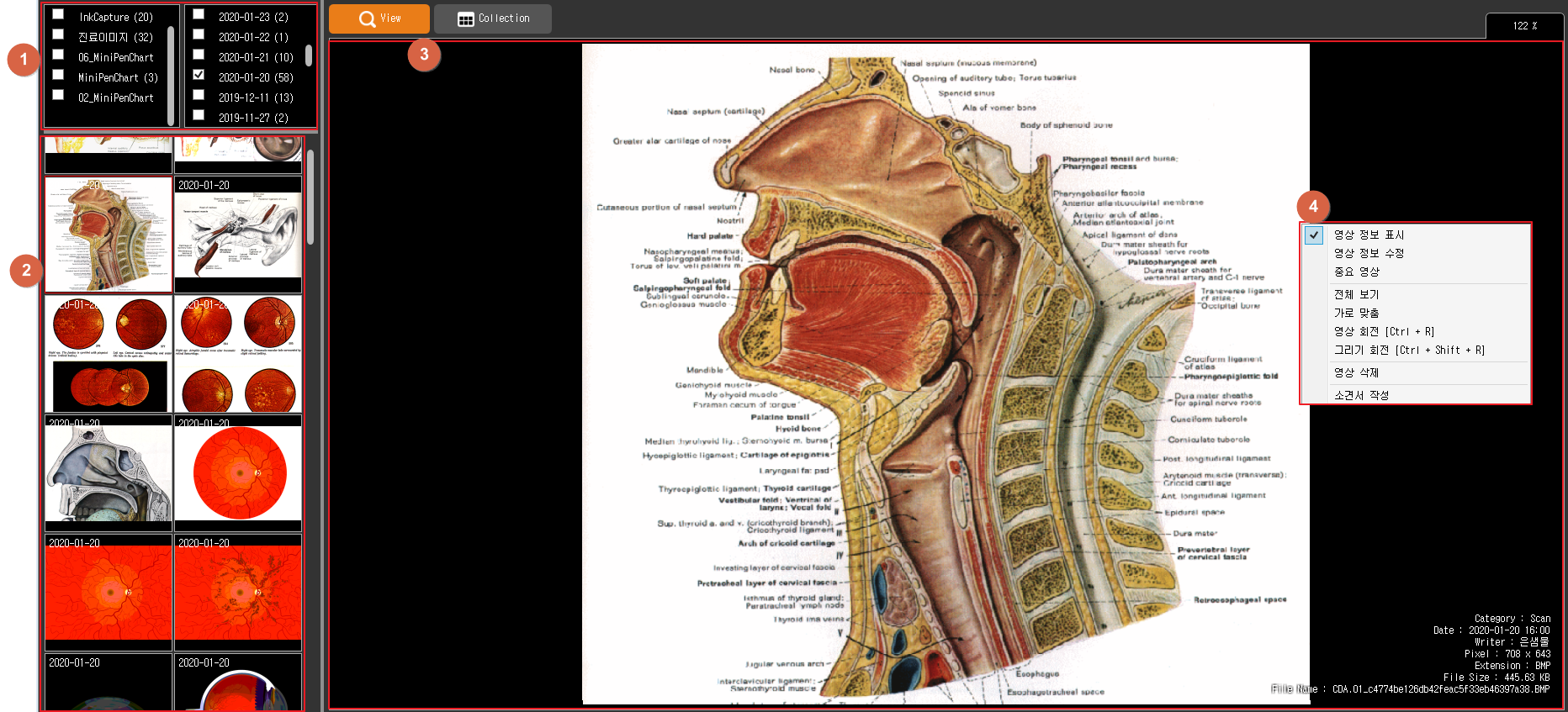Screen dimensions: 1568x712
Task: Click the 122 % zoom field
Action: click(x=1523, y=26)
